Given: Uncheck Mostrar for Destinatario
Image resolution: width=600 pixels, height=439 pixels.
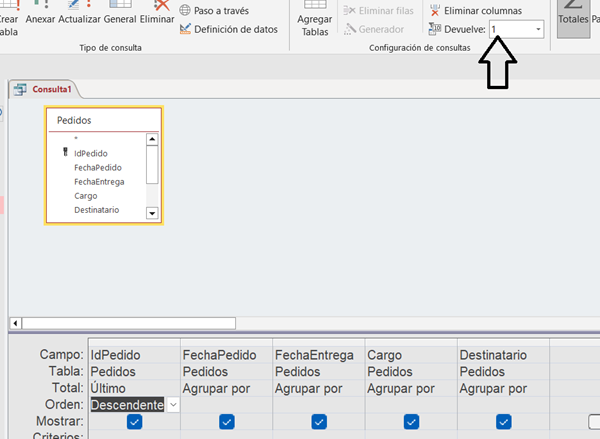Looking at the screenshot, I should tap(504, 422).
